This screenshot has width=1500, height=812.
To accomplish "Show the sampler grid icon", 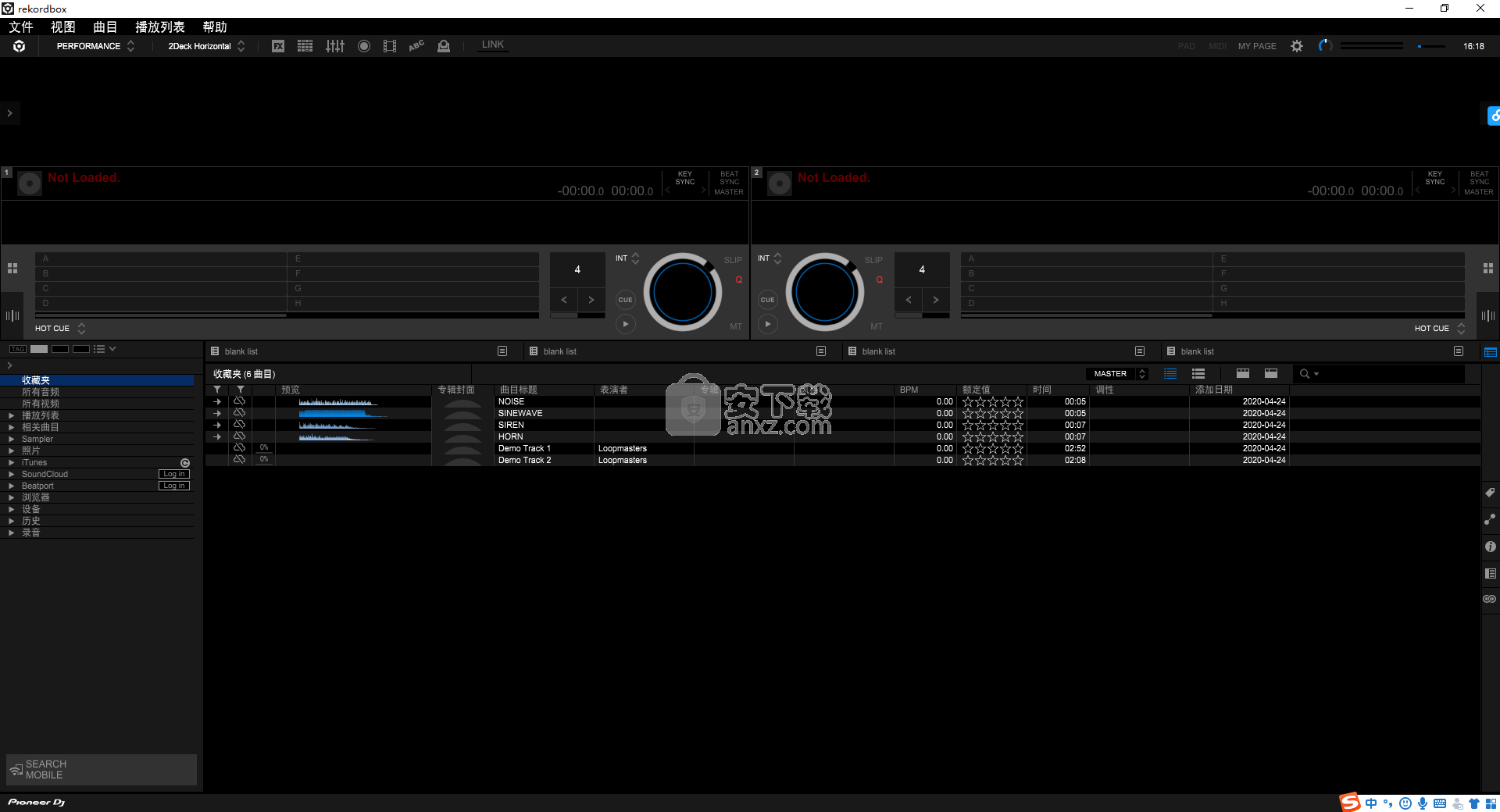I will [305, 46].
